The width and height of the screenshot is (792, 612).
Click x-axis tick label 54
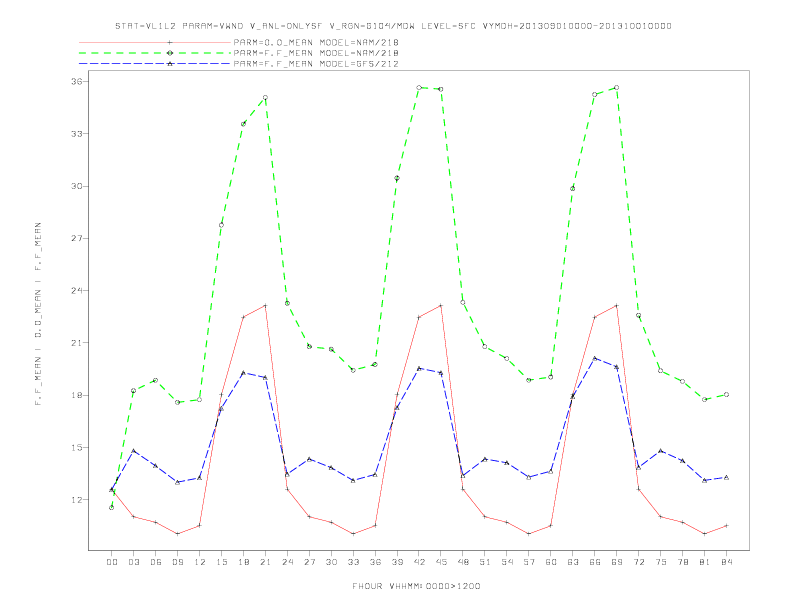tap(507, 562)
